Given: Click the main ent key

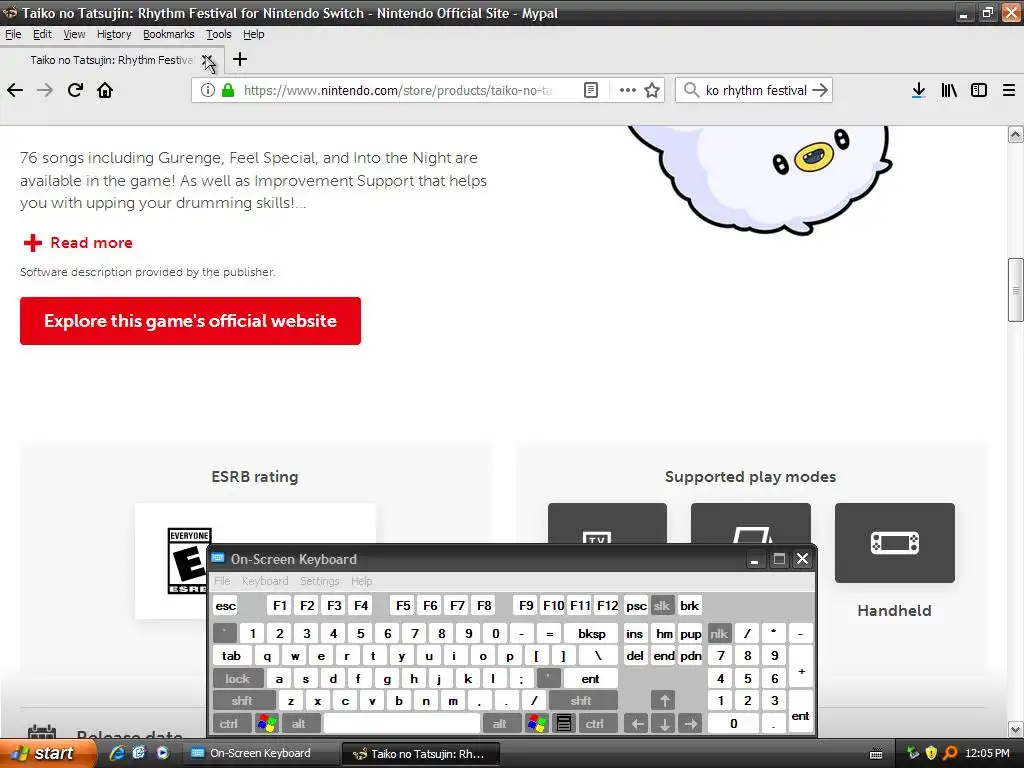Looking at the screenshot, I should point(590,679).
